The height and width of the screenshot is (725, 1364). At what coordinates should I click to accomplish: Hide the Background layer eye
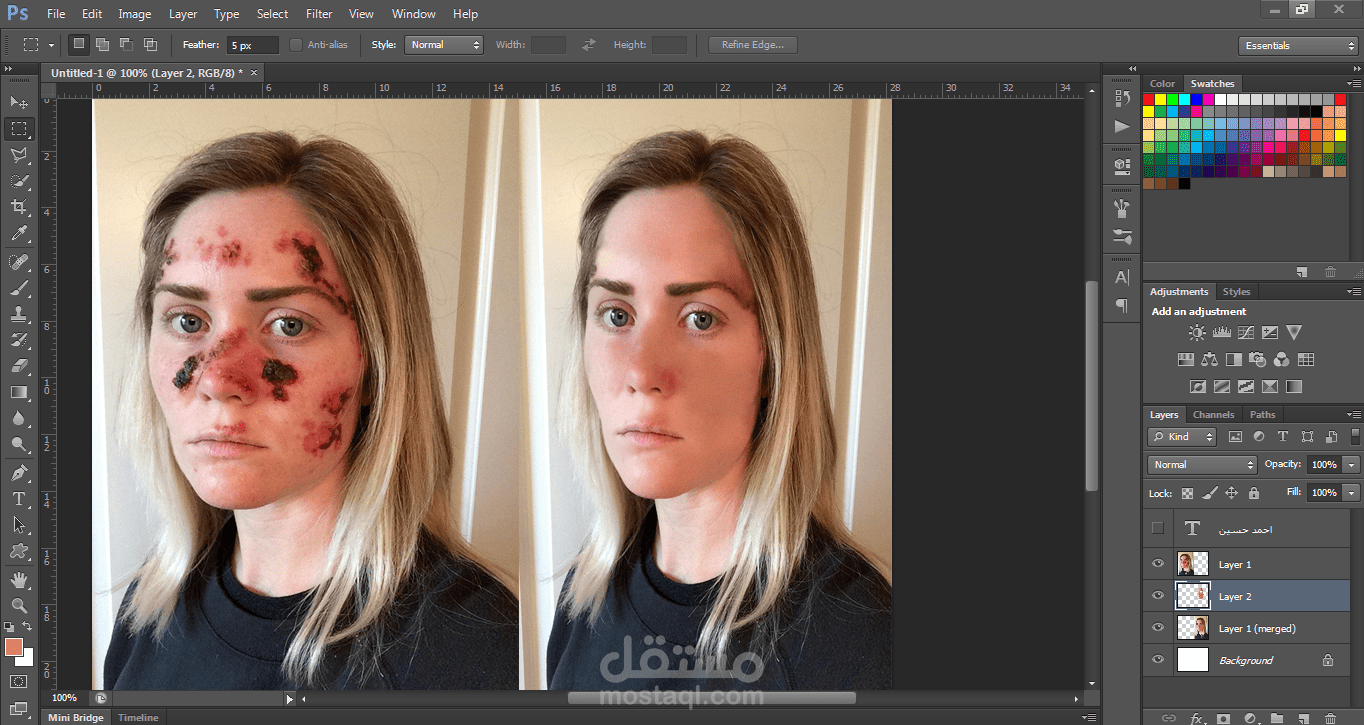pyautogui.click(x=1158, y=660)
